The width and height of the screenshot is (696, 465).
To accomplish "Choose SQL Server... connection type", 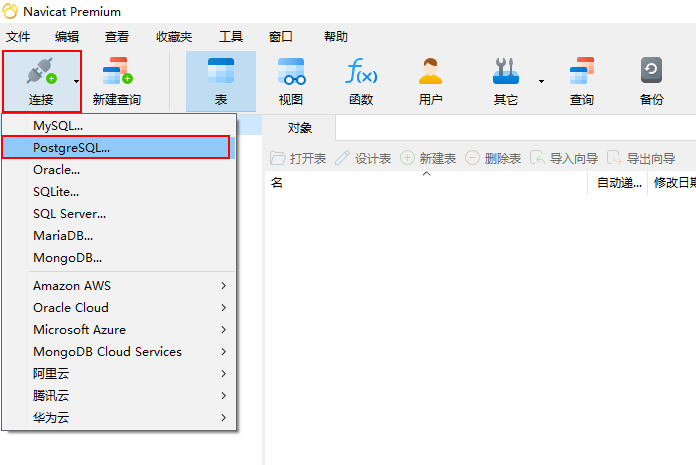I will pyautogui.click(x=119, y=214).
